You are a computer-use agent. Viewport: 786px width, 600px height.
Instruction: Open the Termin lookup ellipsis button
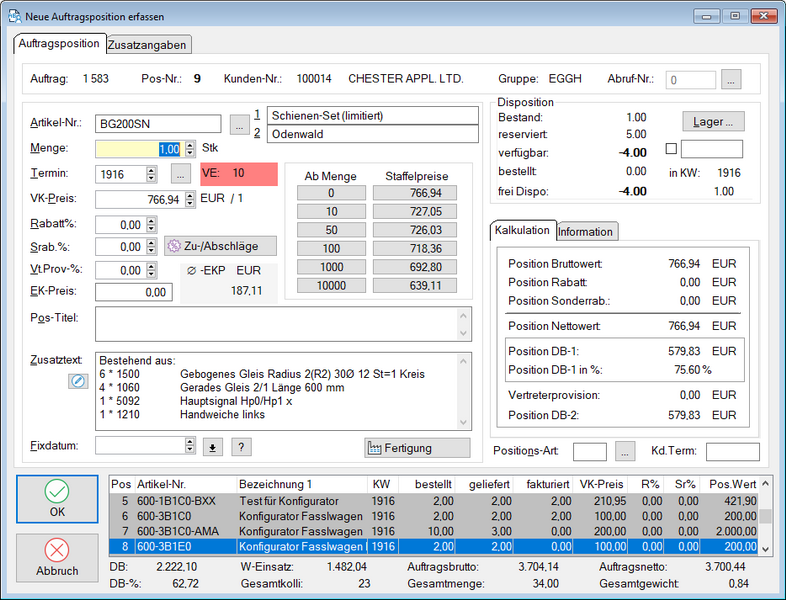[180, 174]
